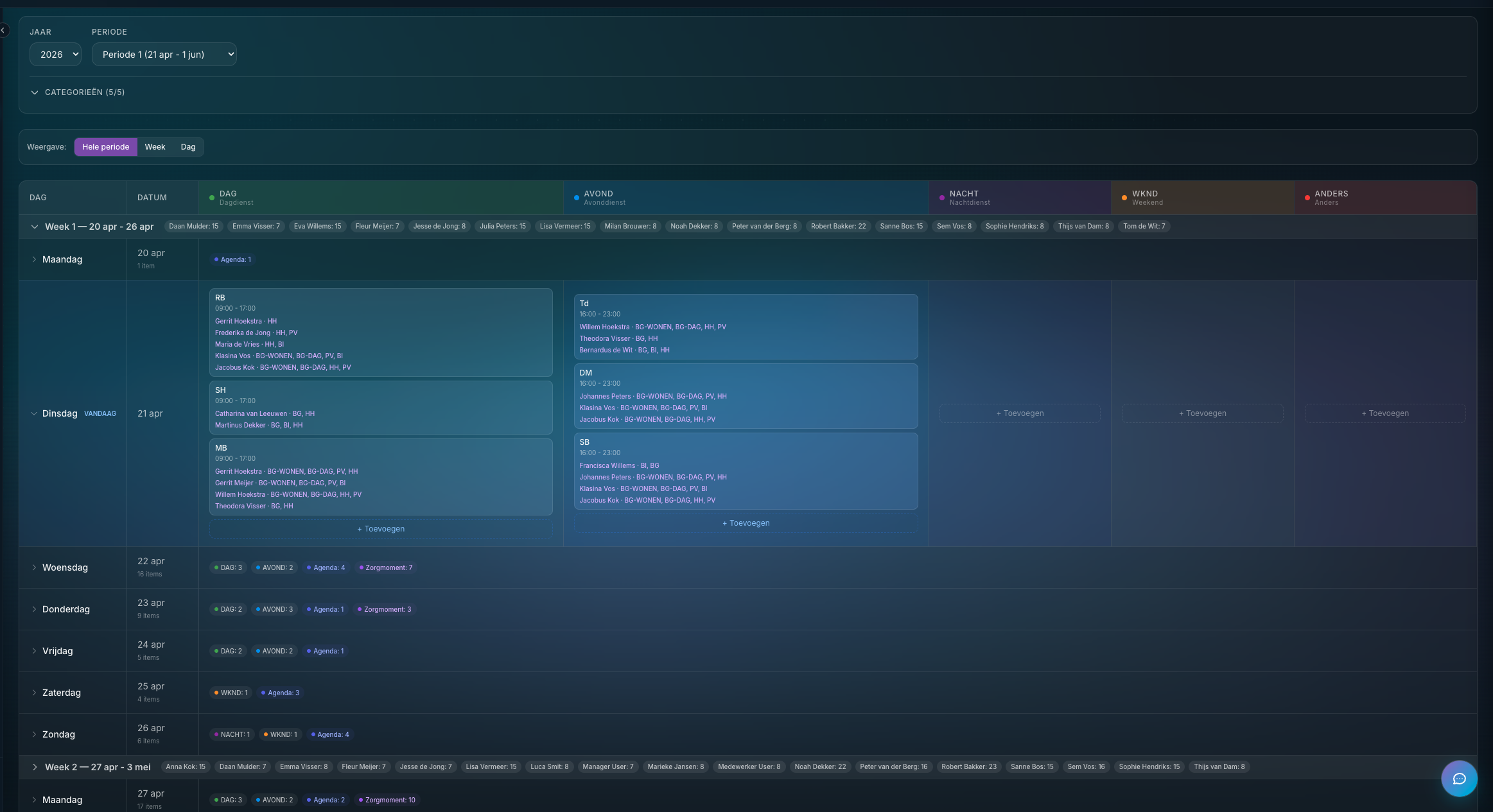Click the Zorgmoment: 3 badge on Donderdag
Image resolution: width=1493 pixels, height=812 pixels.
(x=385, y=609)
